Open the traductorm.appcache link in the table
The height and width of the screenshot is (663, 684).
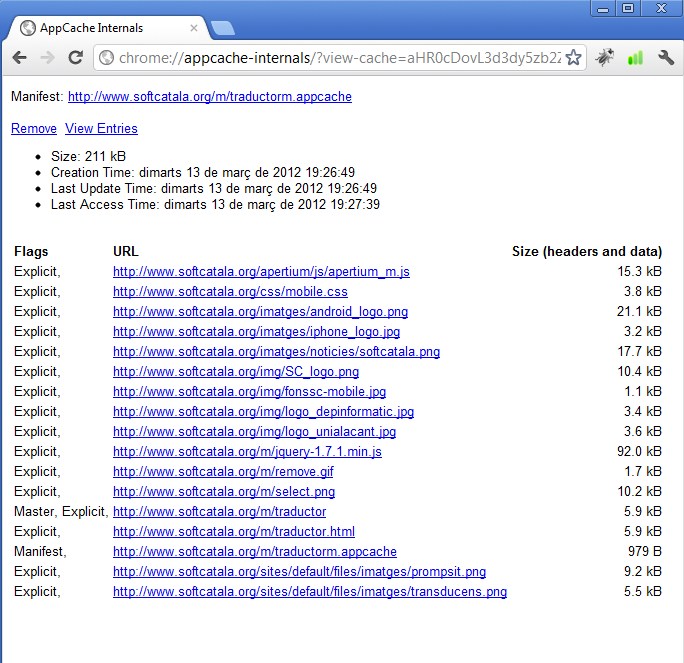coord(255,552)
